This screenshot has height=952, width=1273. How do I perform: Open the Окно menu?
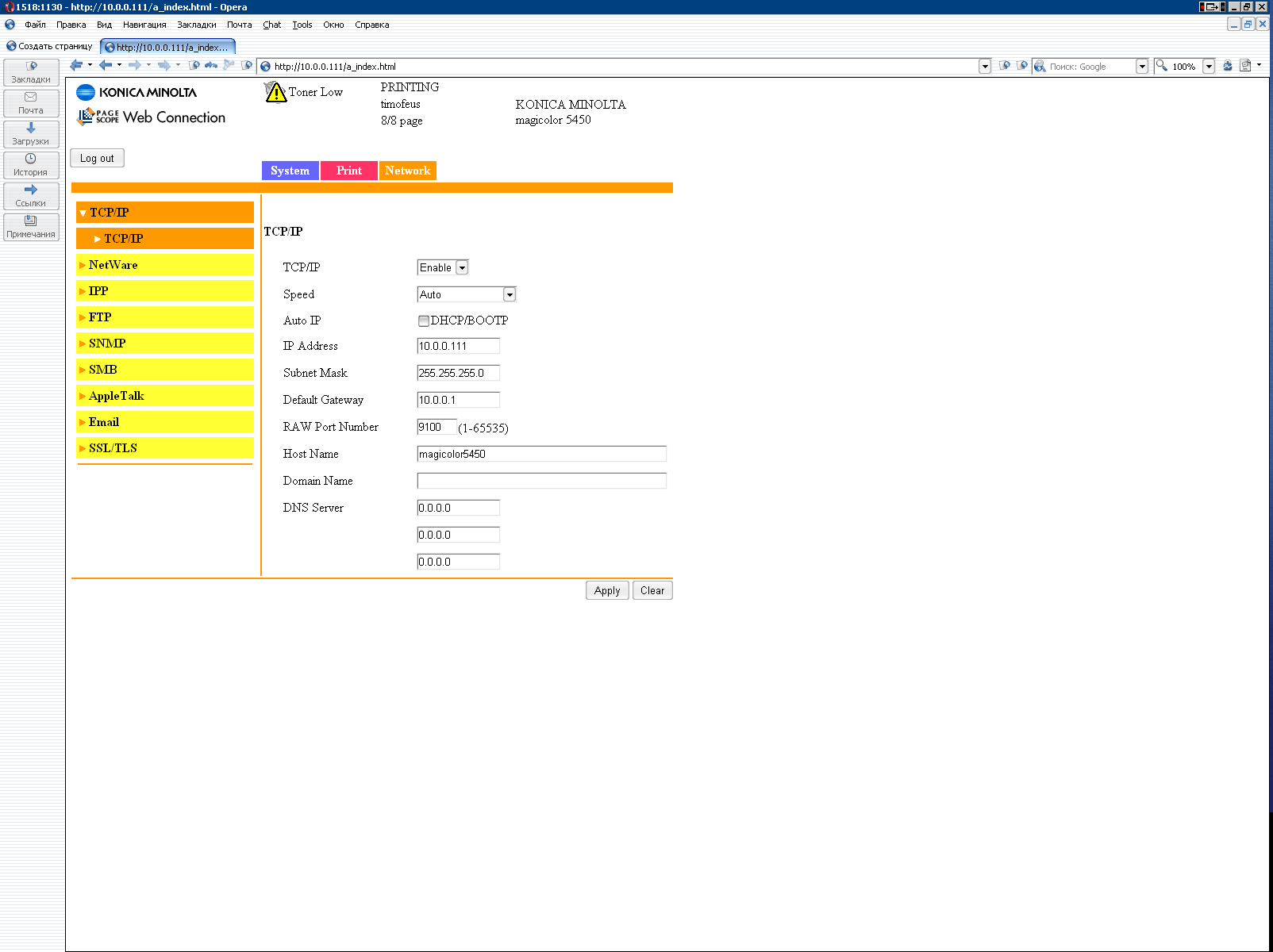point(333,25)
